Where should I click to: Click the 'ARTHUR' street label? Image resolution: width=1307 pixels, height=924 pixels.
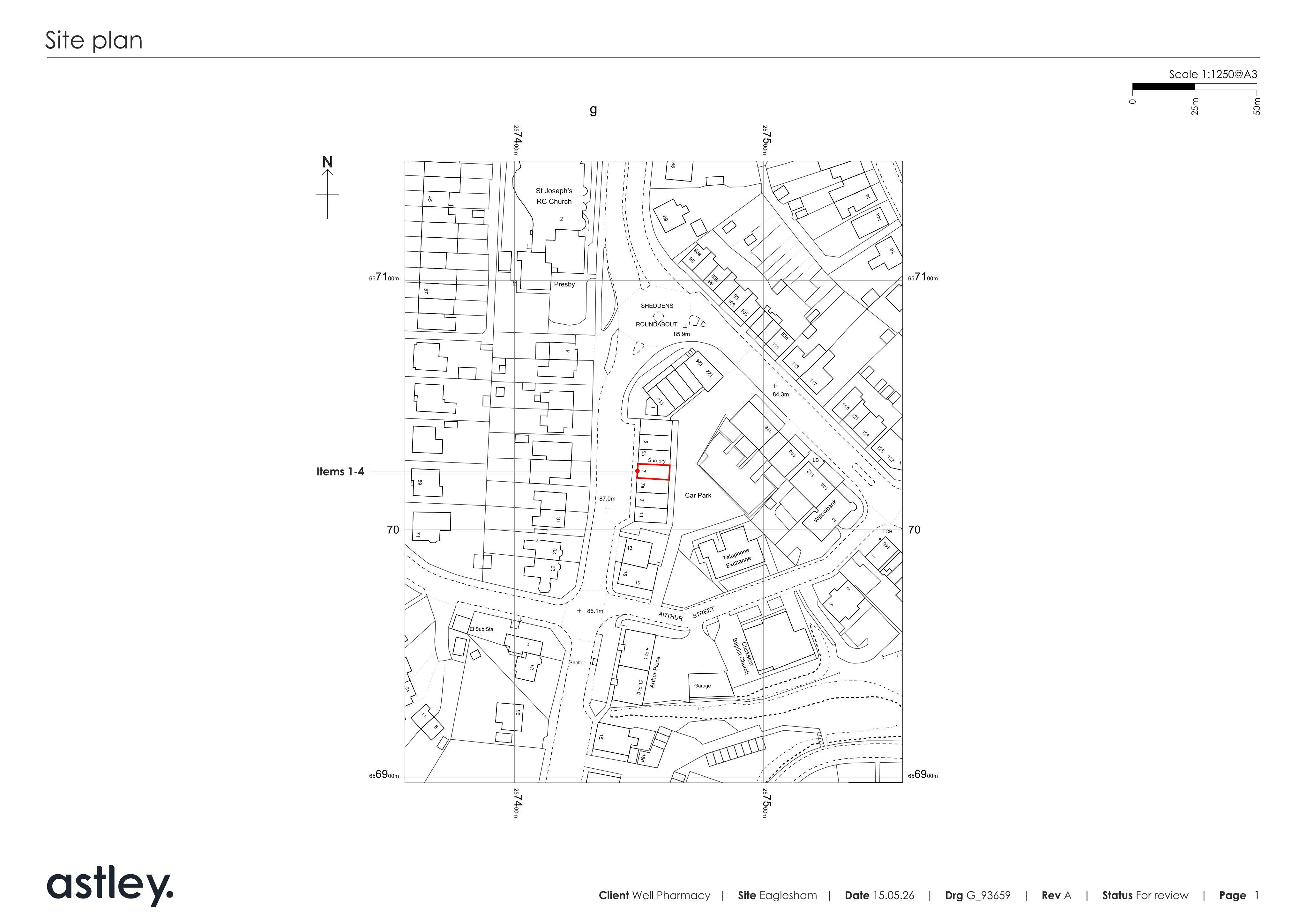pyautogui.click(x=671, y=617)
